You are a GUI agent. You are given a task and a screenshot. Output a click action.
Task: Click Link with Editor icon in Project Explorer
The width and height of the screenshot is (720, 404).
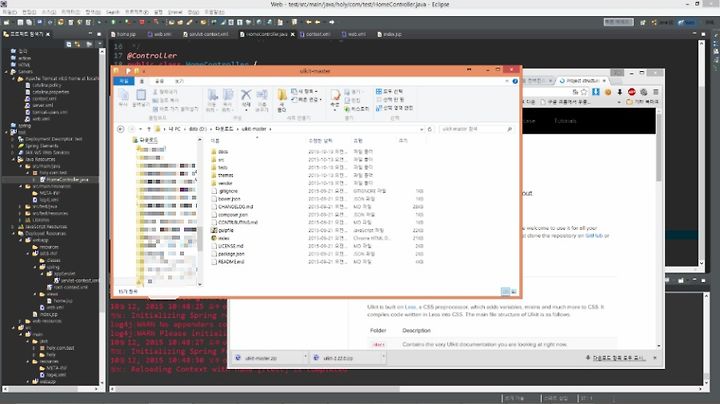click(77, 44)
